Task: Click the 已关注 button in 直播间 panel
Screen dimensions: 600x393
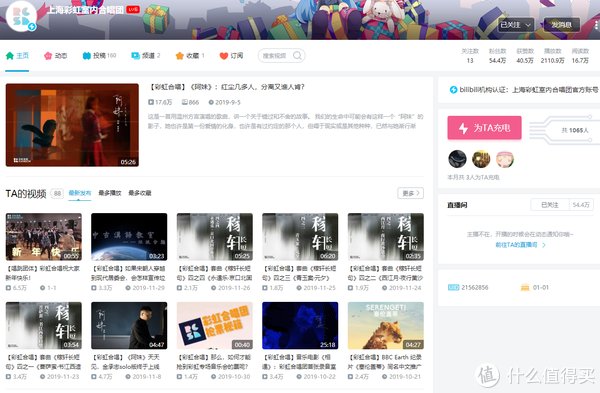Action: tap(550, 205)
